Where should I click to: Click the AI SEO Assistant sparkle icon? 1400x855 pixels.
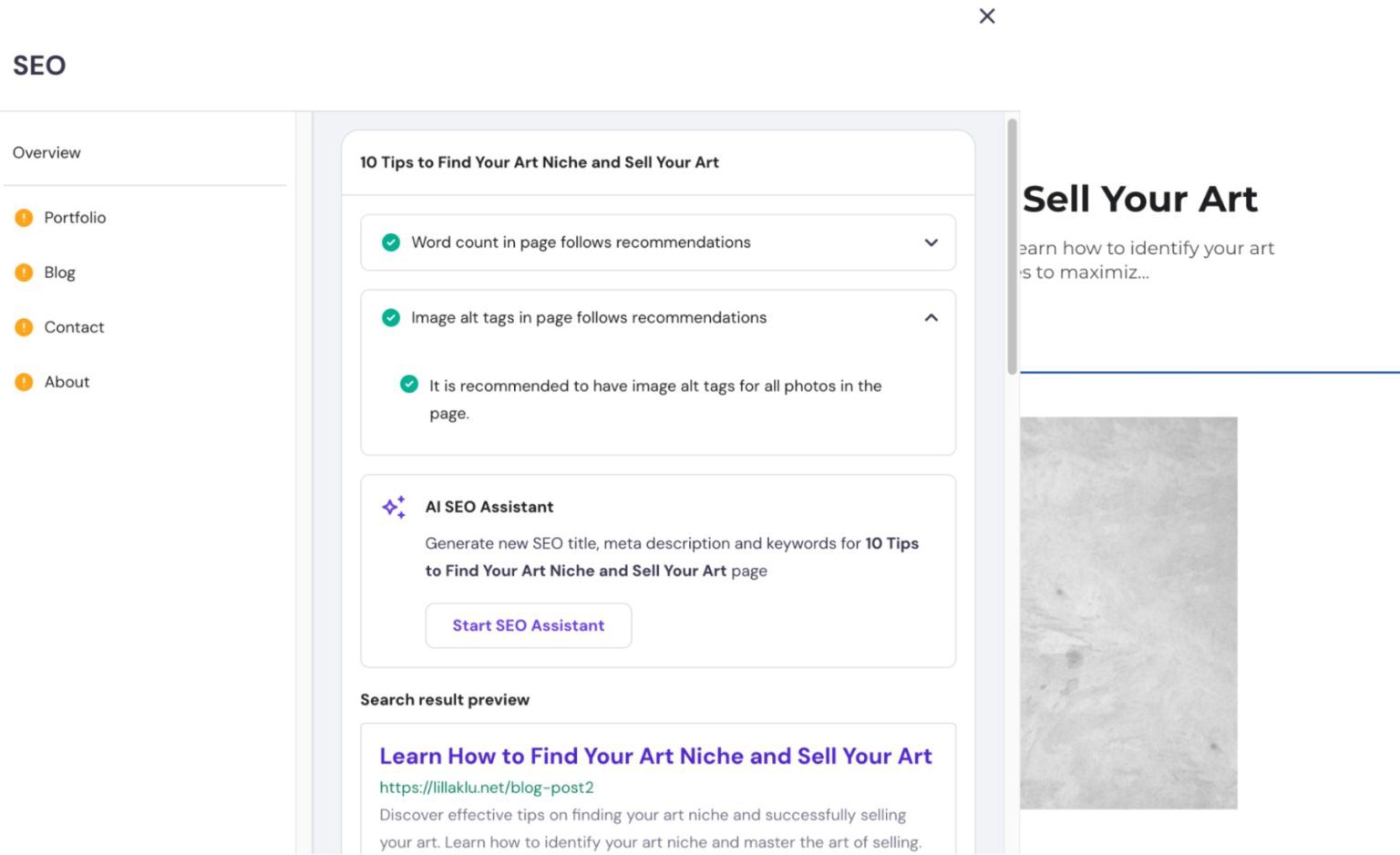pyautogui.click(x=394, y=508)
